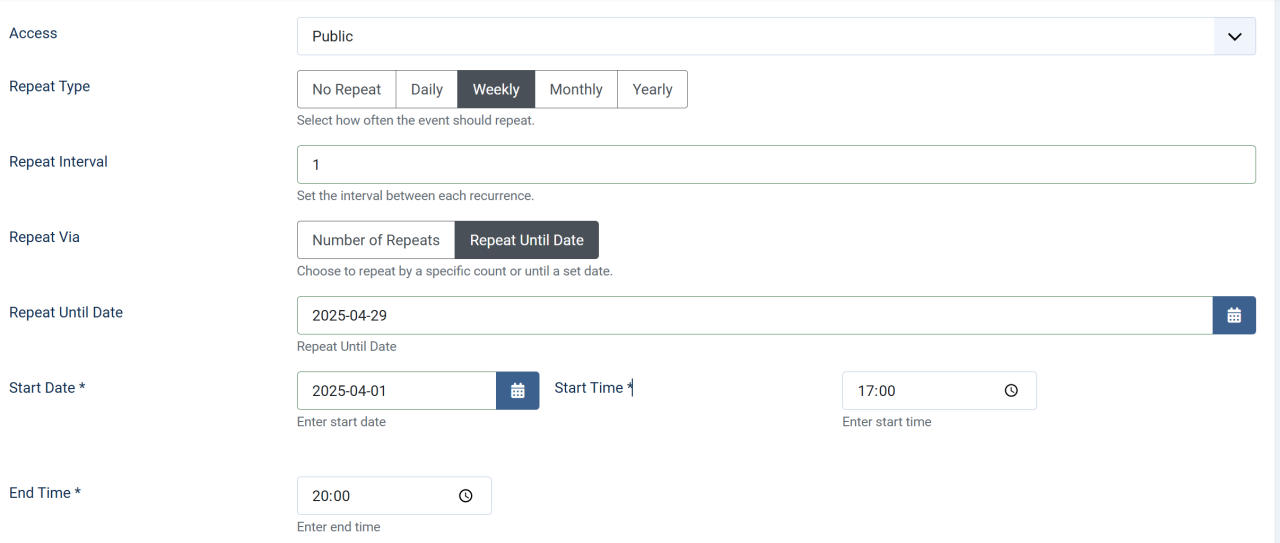Click the Repeat Until Date text field

click(x=754, y=315)
